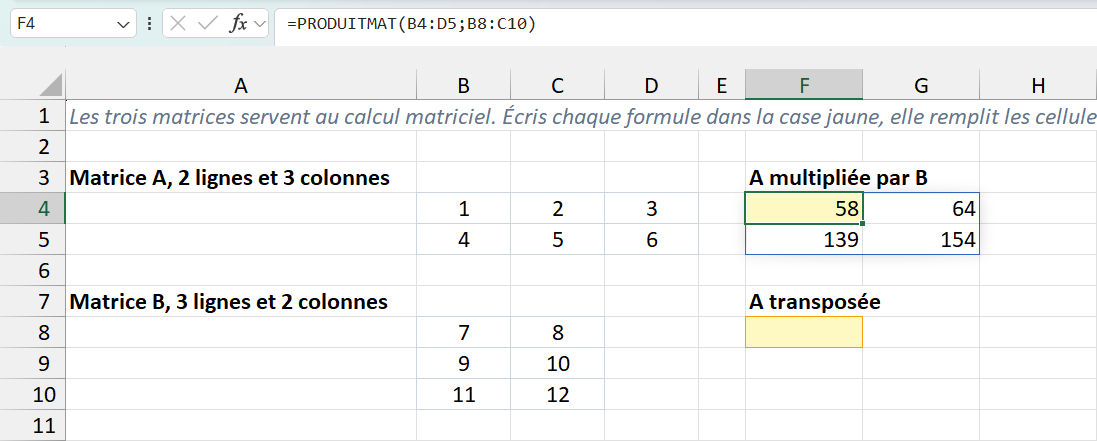Select cell B10 containing 11
Viewport: 1097px width, 441px height.
click(463, 394)
